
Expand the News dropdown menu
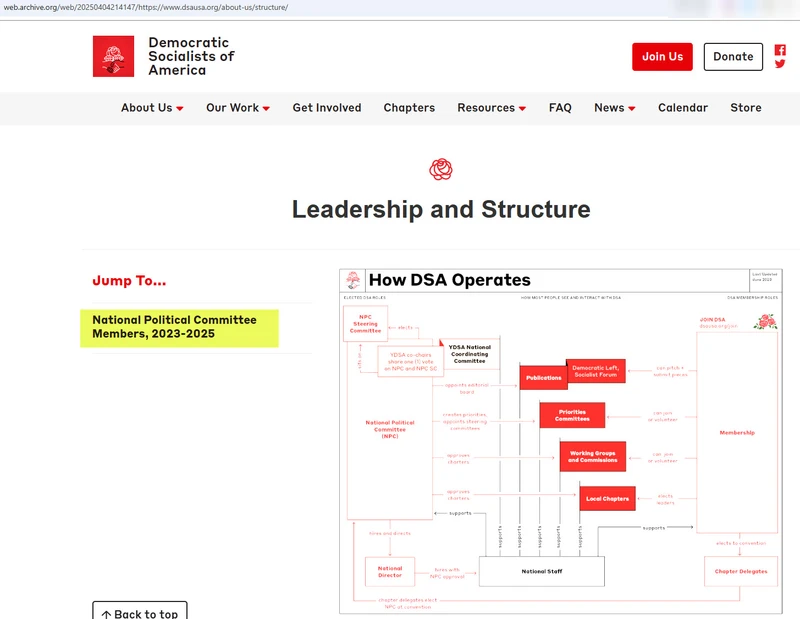pyautogui.click(x=614, y=108)
